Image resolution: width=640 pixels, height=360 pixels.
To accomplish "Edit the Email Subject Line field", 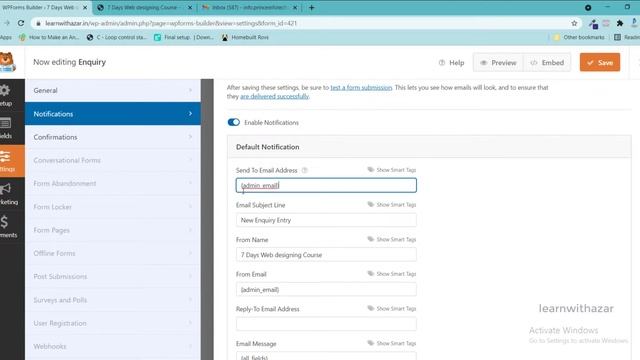I will click(326, 220).
